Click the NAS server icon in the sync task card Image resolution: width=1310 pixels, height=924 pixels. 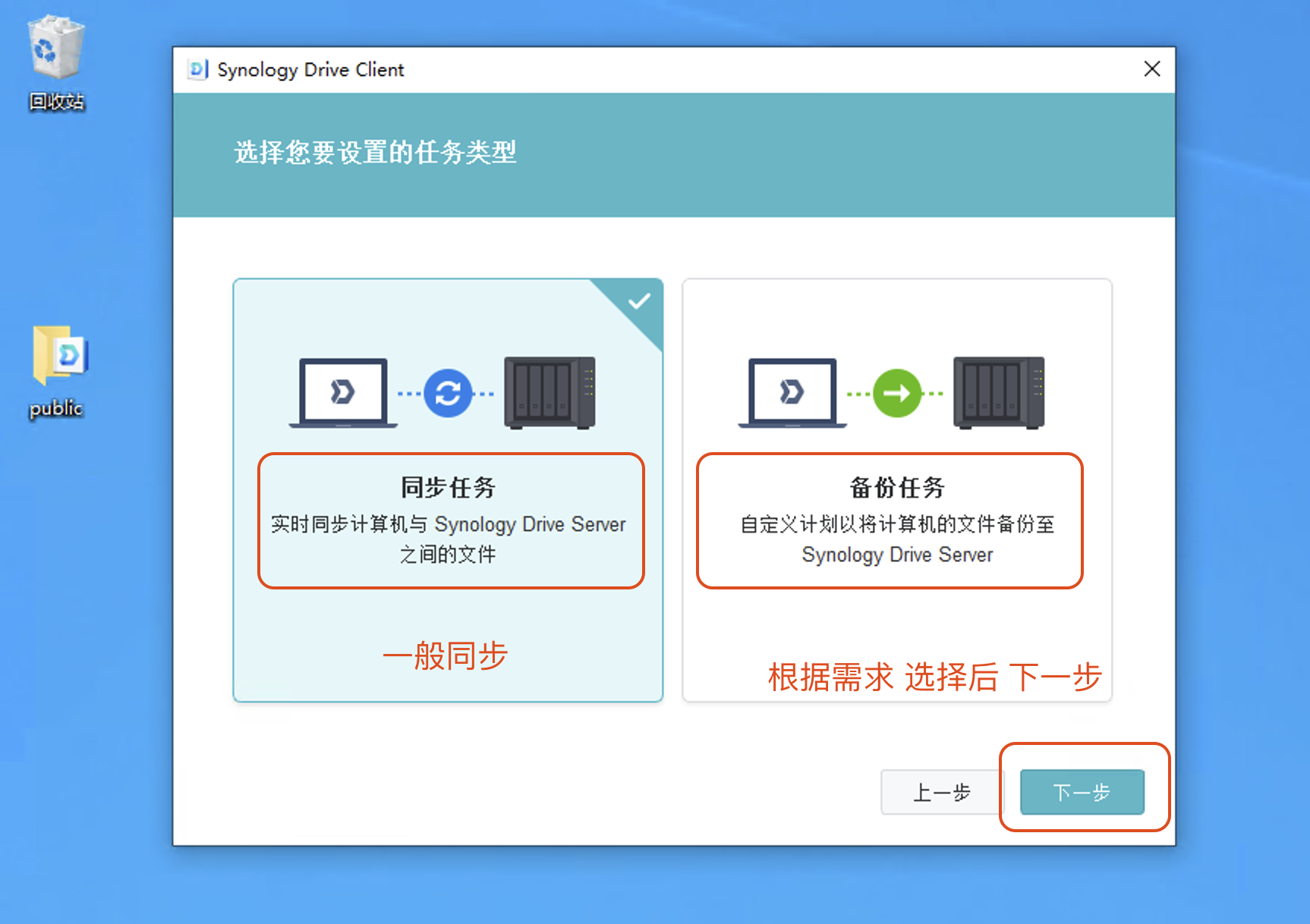tap(550, 393)
